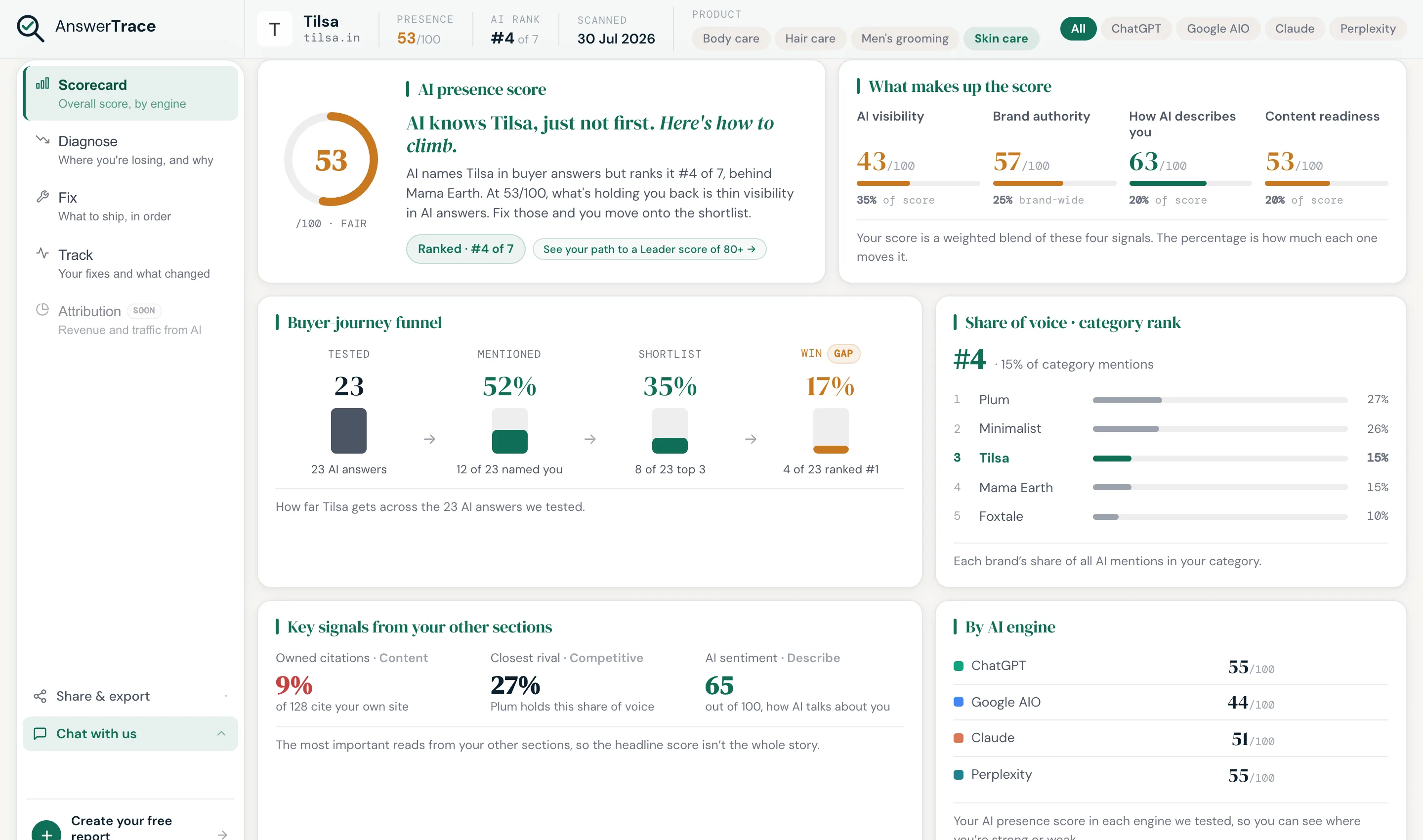Image resolution: width=1423 pixels, height=840 pixels.
Task: Expand the Share & export menu
Action: coord(130,696)
